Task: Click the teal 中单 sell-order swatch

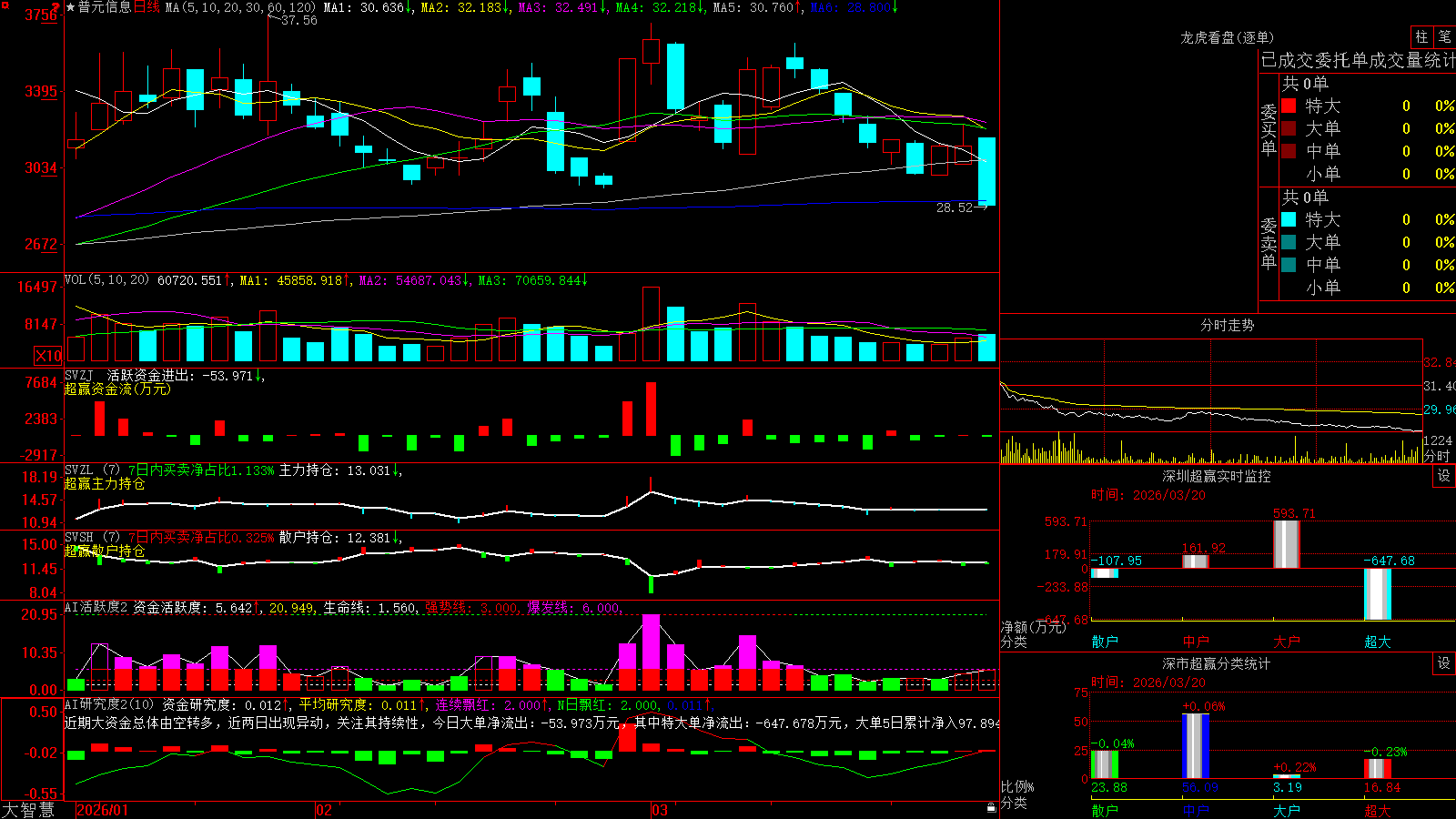Action: click(x=1289, y=265)
